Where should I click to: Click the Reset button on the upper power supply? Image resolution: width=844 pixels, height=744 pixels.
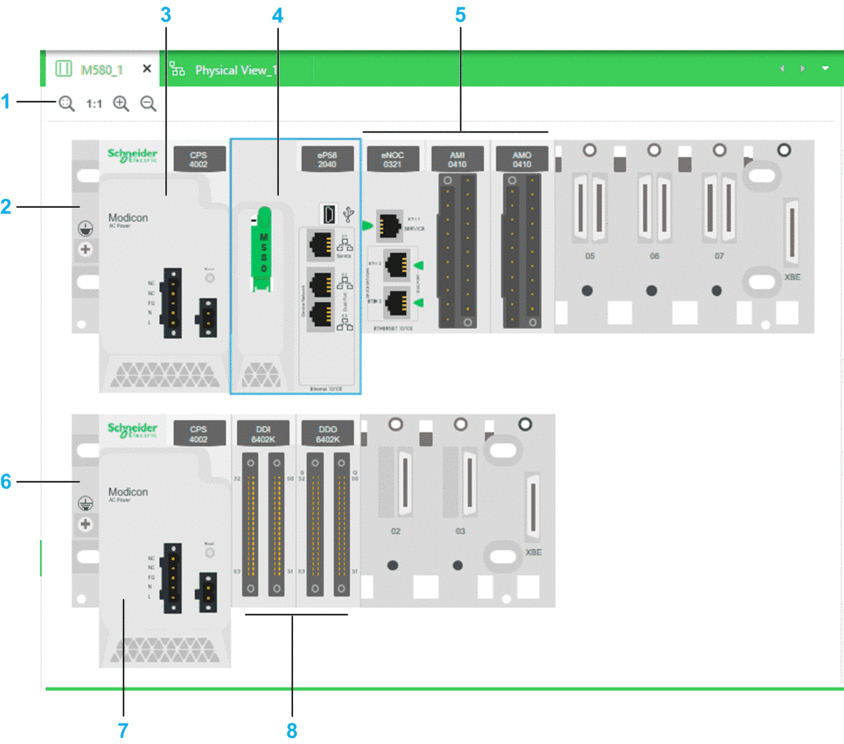click(x=210, y=278)
